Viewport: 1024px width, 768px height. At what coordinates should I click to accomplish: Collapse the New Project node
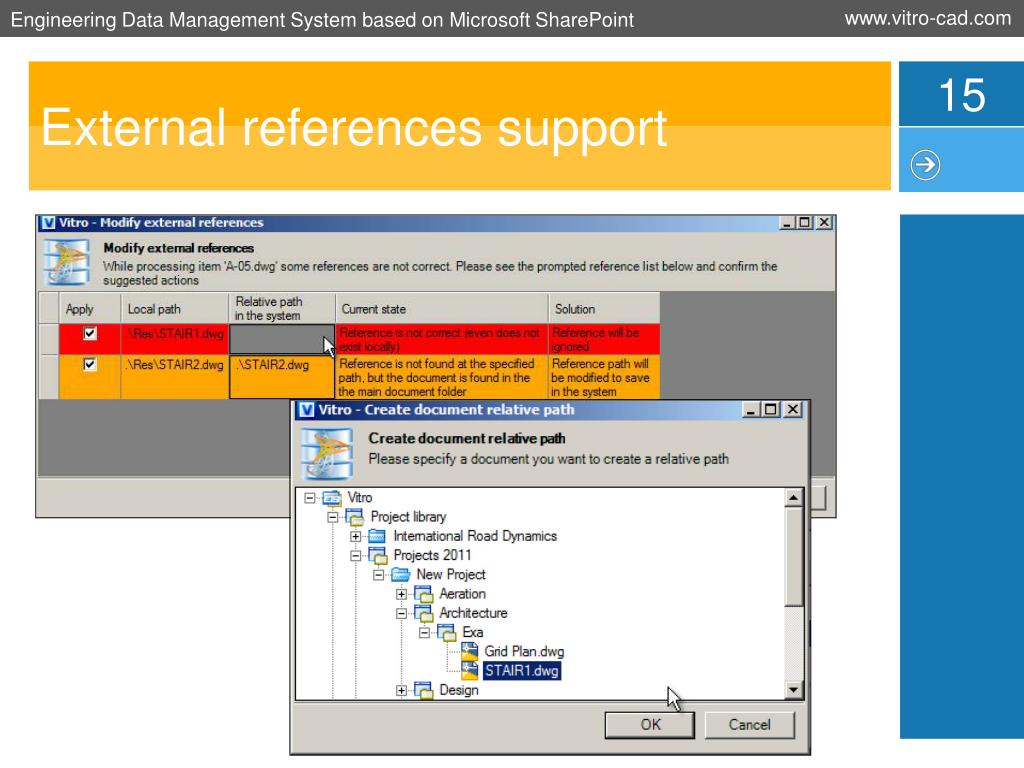(x=379, y=575)
